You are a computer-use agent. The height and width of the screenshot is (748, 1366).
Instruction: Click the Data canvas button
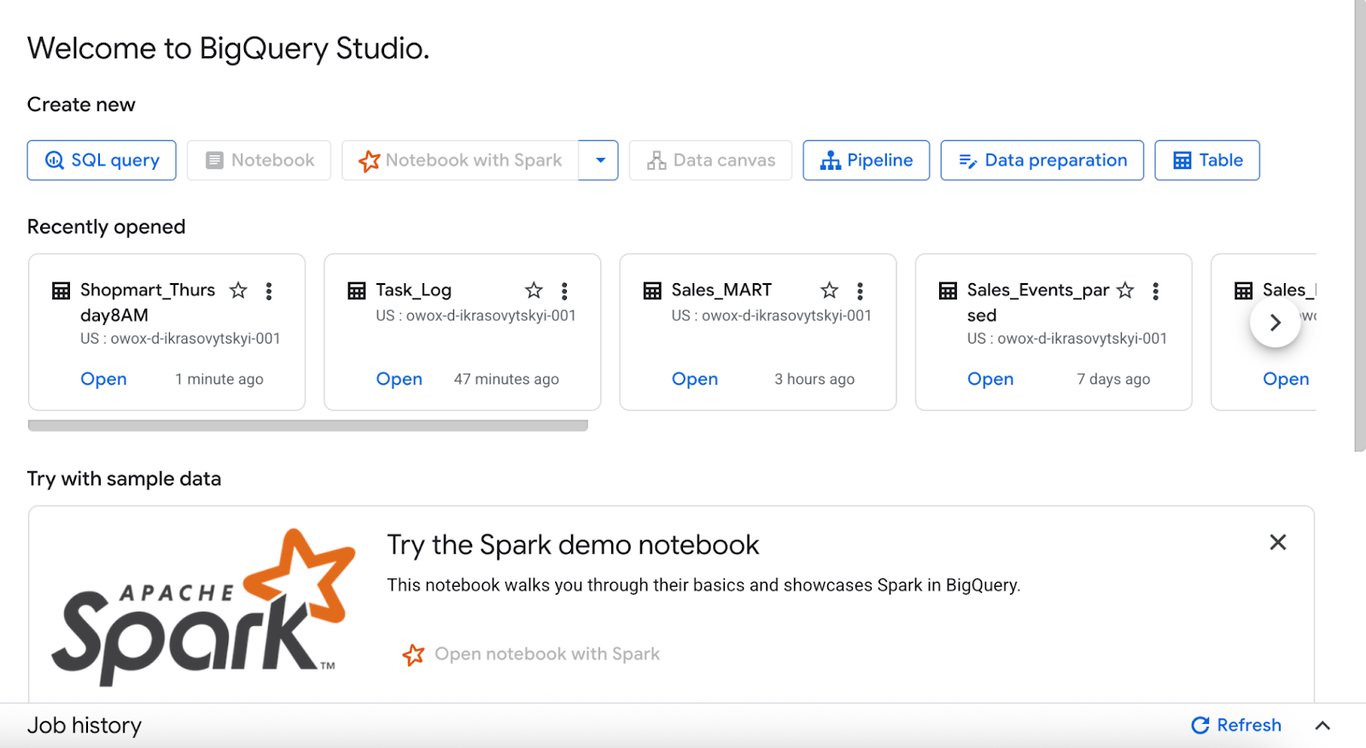click(x=710, y=160)
